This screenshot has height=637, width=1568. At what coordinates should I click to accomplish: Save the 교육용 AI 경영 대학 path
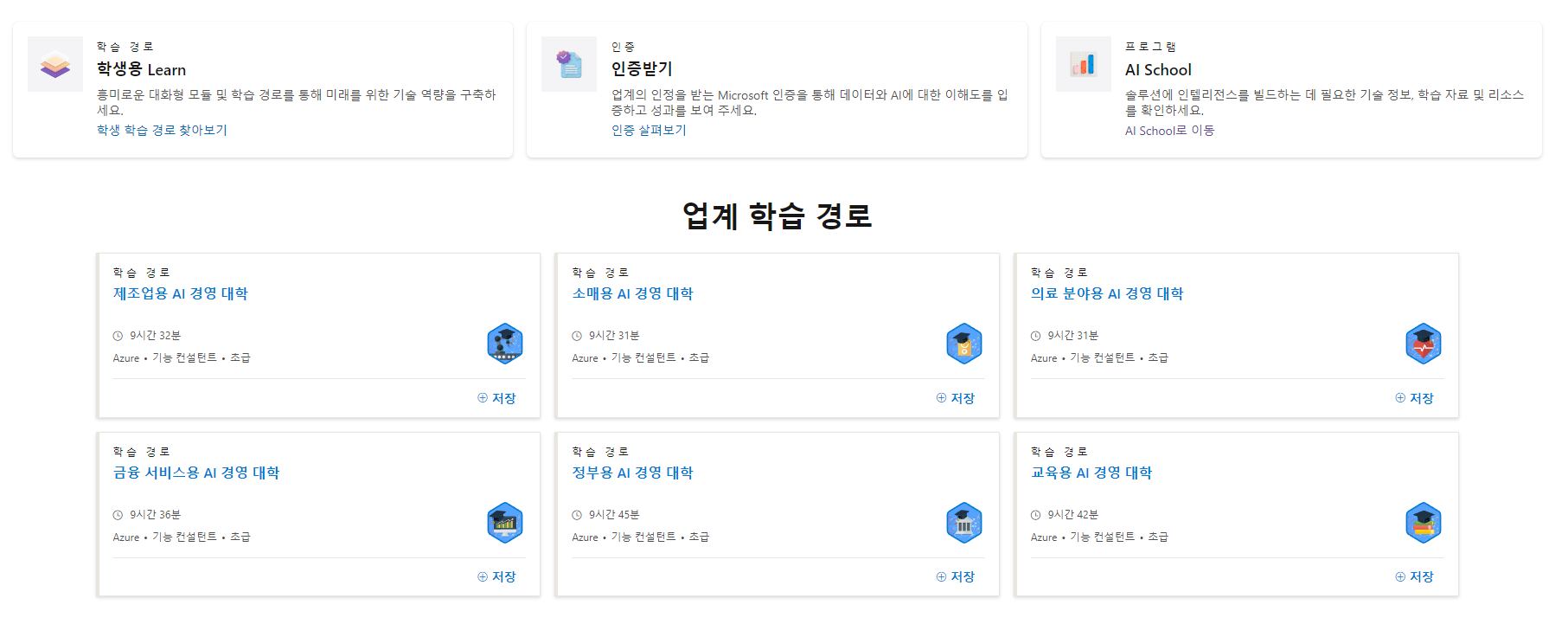coord(1415,576)
